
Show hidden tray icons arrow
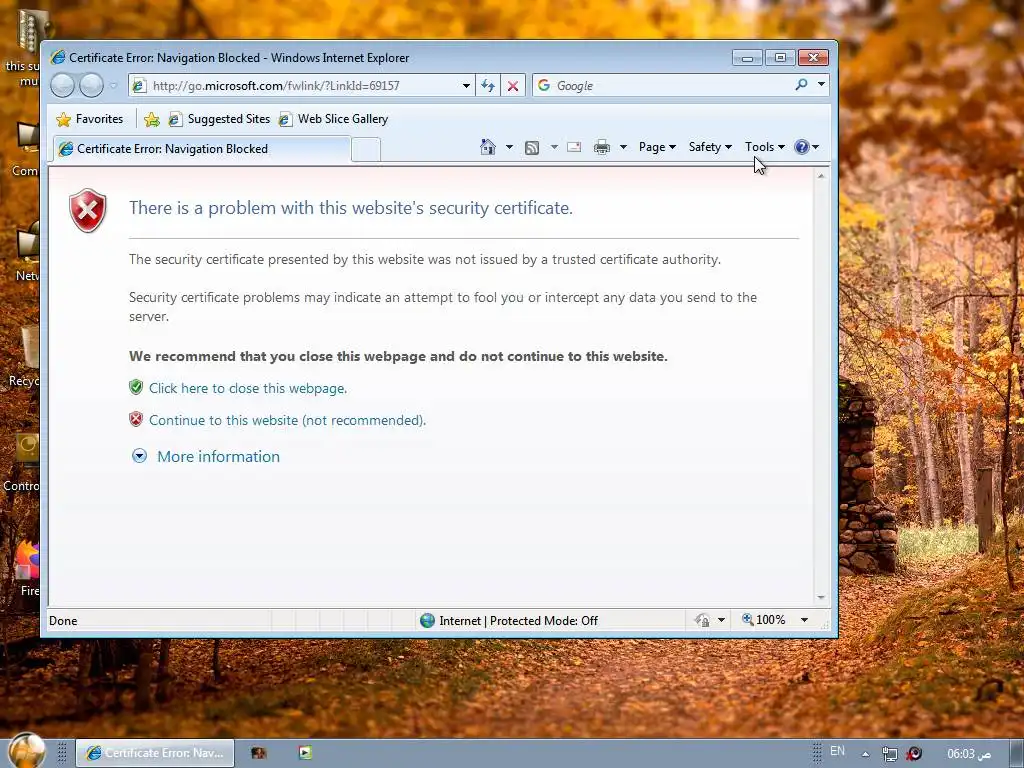tap(865, 754)
